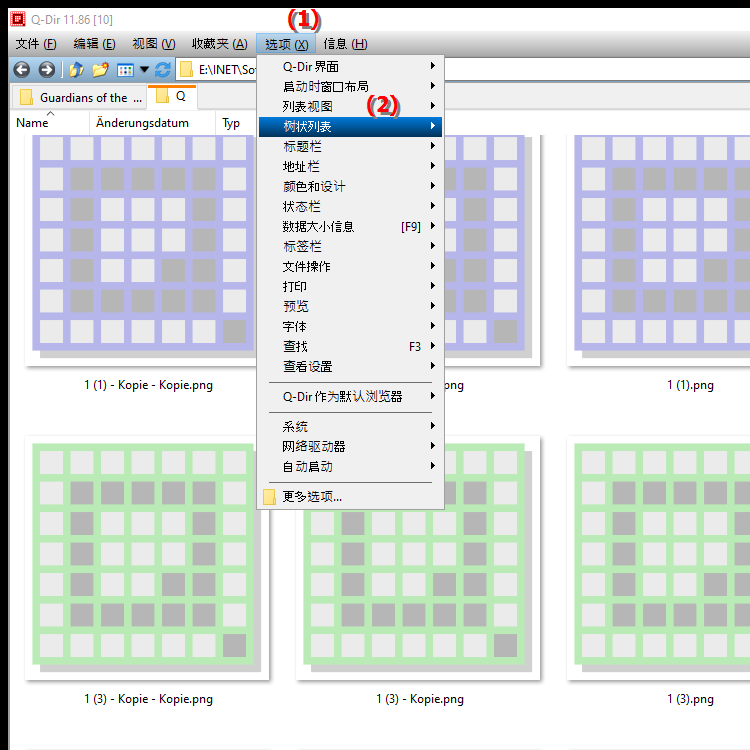Viewport: 750px width, 750px height.
Task: Select thumbnail 1 (3) - Kopie - Kopie.png
Action: [x=147, y=558]
